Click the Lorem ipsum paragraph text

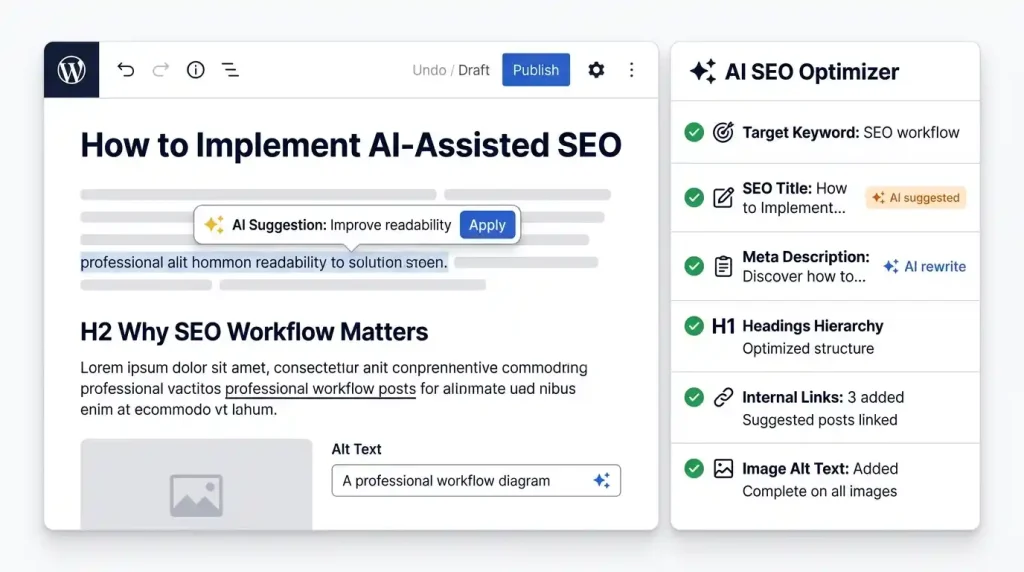coord(334,389)
